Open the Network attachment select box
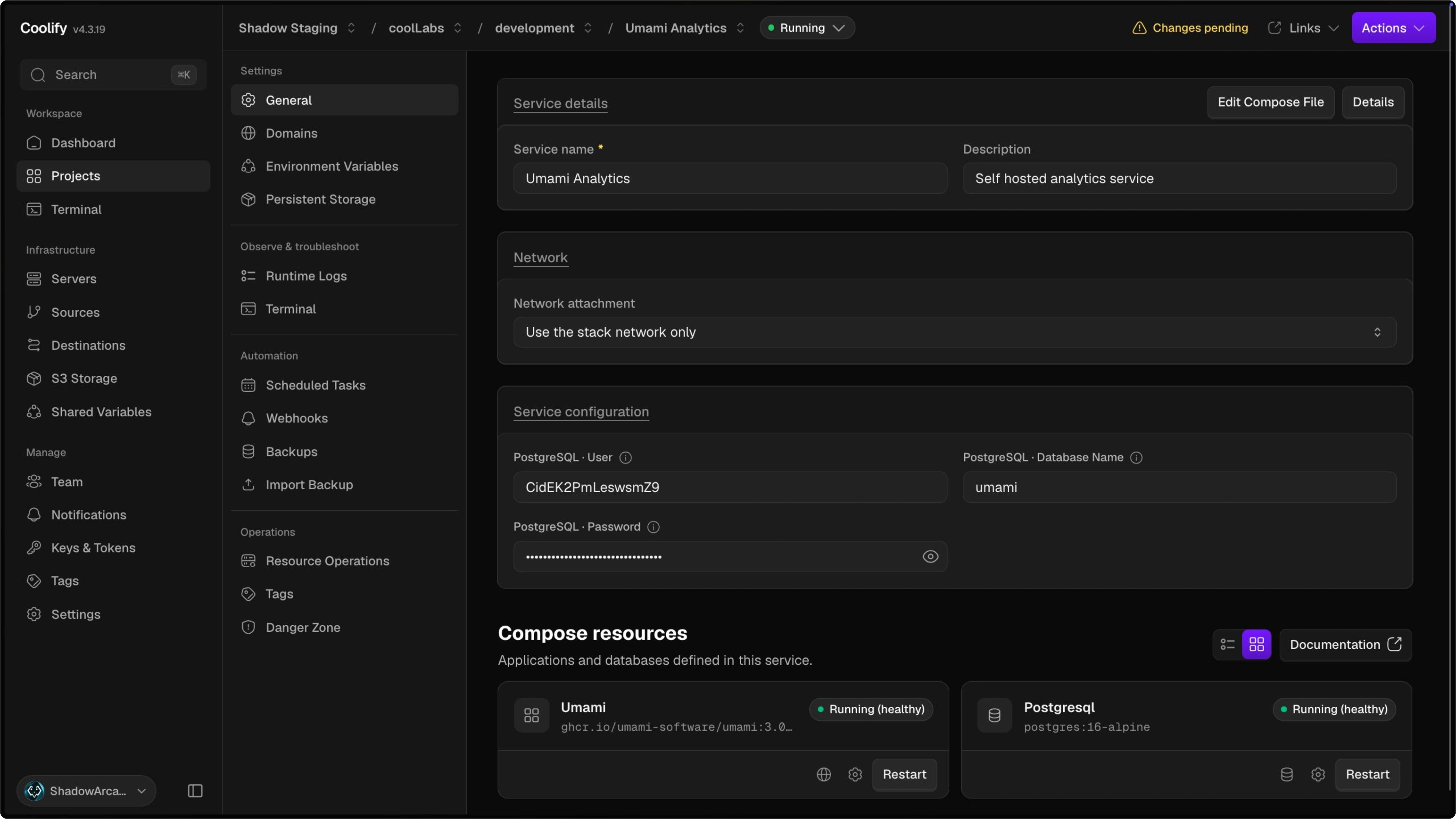 [x=955, y=333]
